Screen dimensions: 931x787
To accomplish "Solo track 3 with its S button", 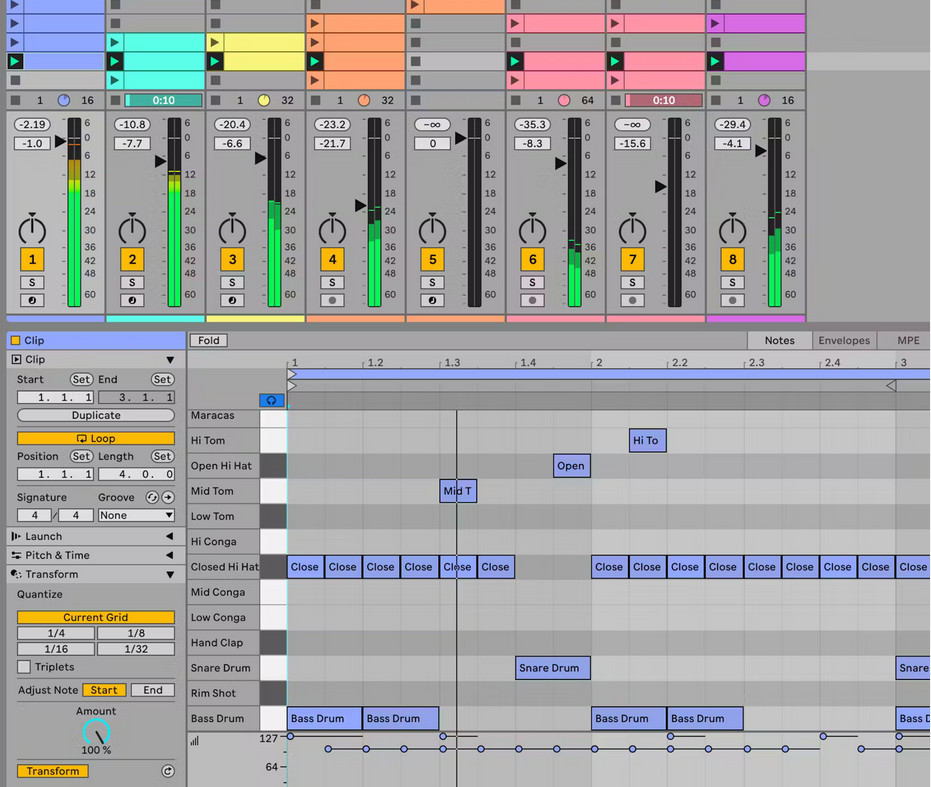I will pos(232,282).
